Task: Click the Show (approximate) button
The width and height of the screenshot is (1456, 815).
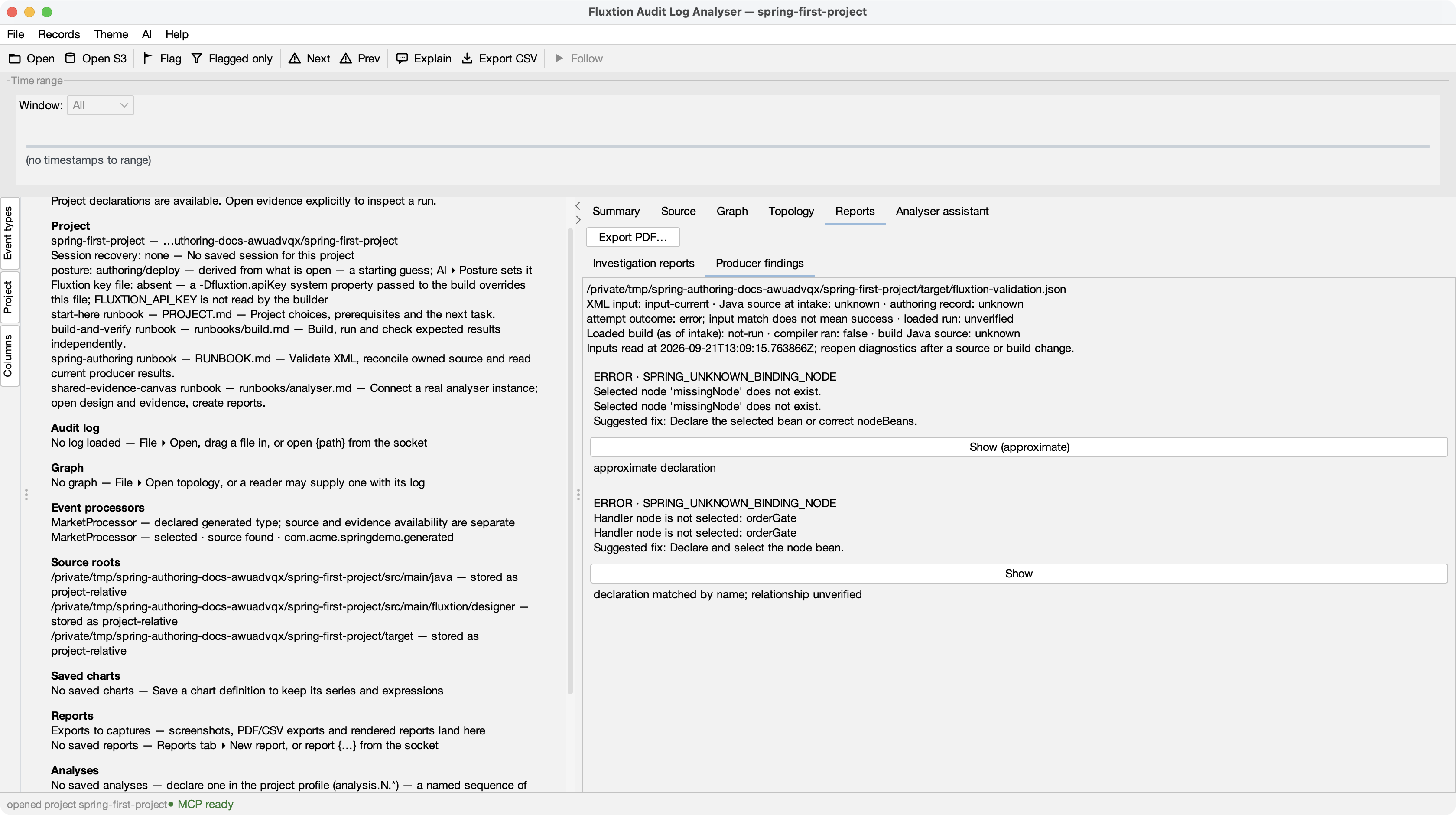Action: point(1018,447)
